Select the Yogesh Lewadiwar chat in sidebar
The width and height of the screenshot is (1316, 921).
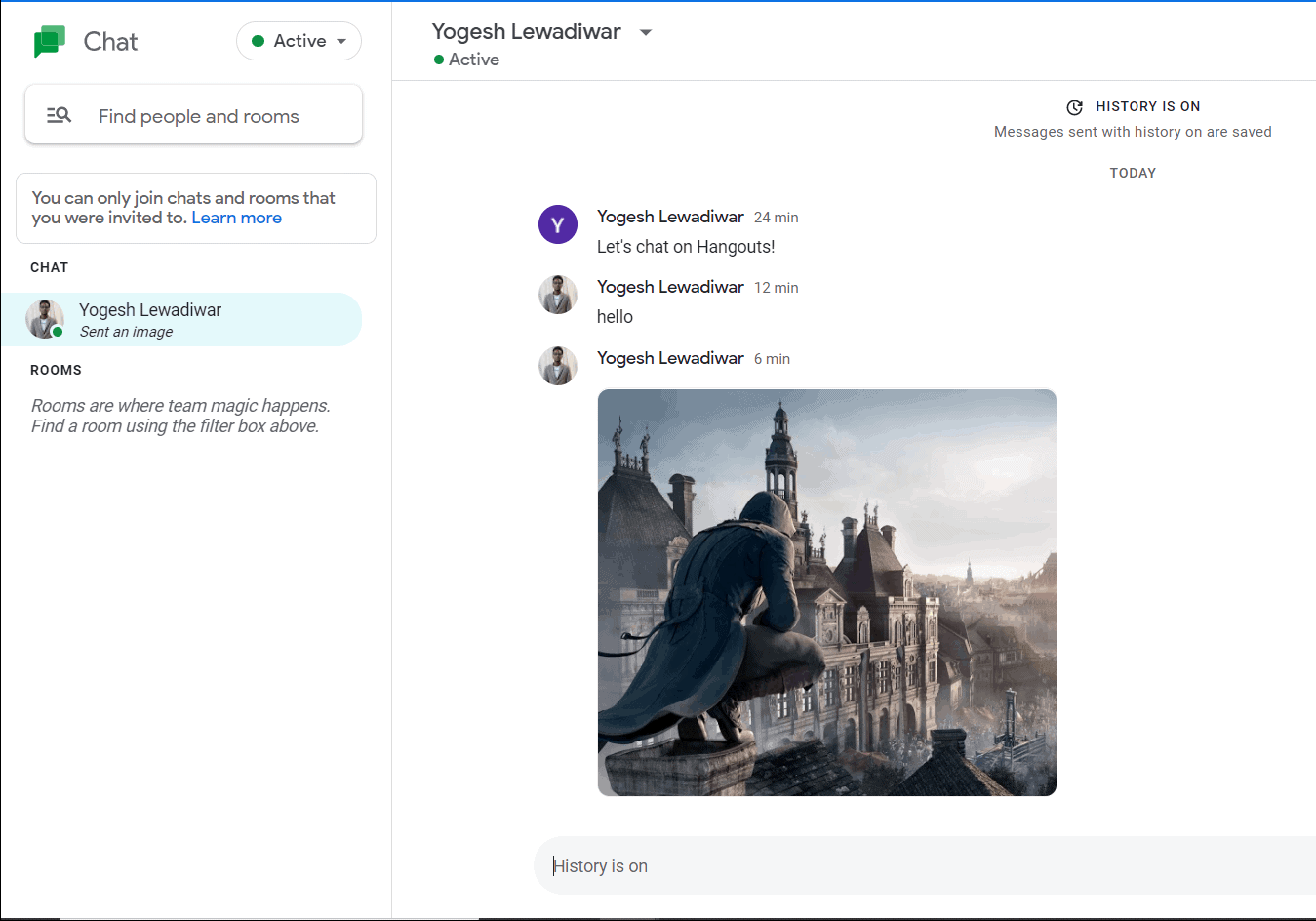pos(181,319)
